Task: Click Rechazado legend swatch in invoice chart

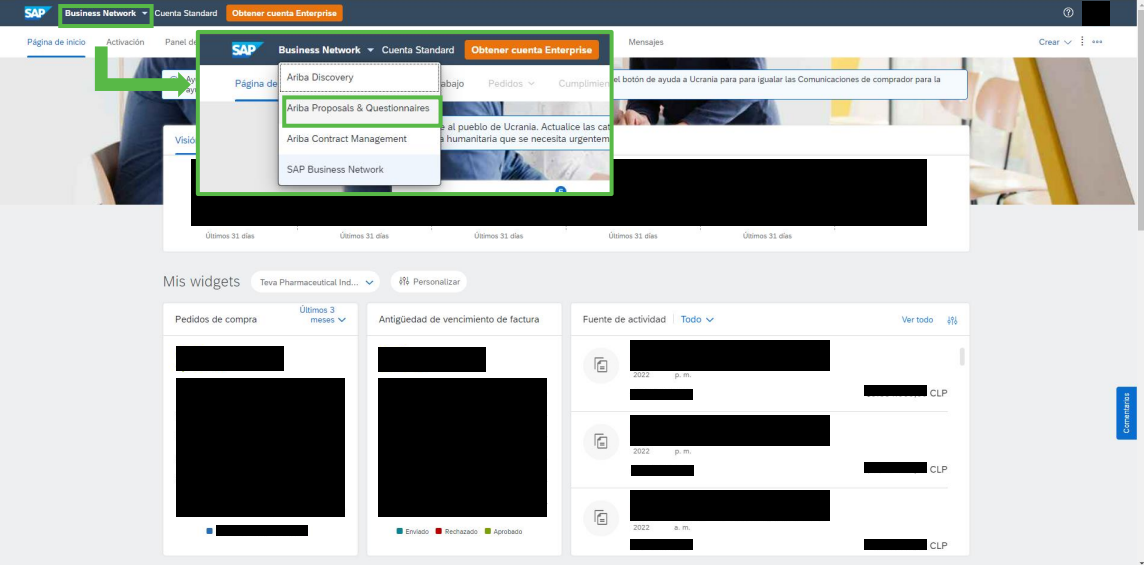Action: click(x=439, y=531)
